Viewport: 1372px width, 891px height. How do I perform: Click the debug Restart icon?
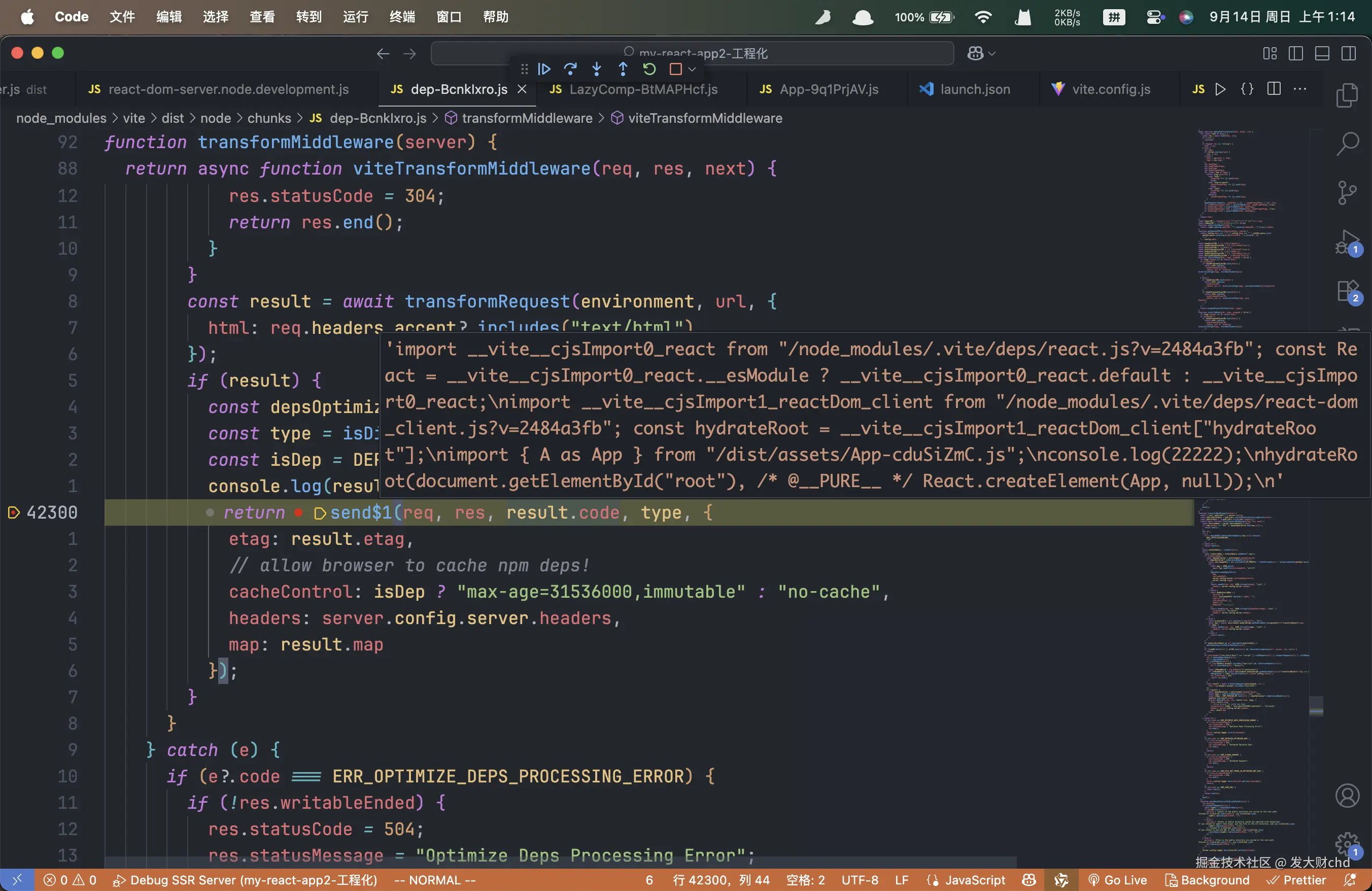tap(649, 69)
